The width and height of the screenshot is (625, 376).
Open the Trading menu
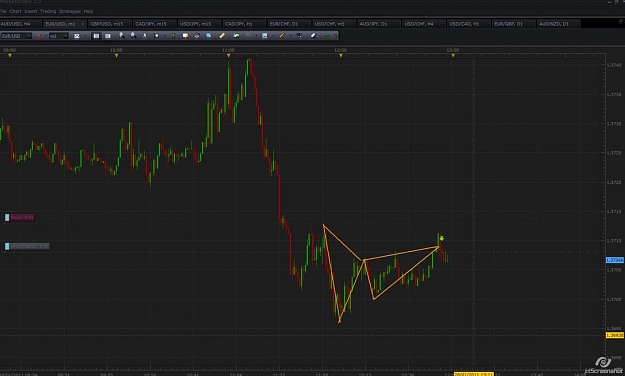tap(48, 11)
